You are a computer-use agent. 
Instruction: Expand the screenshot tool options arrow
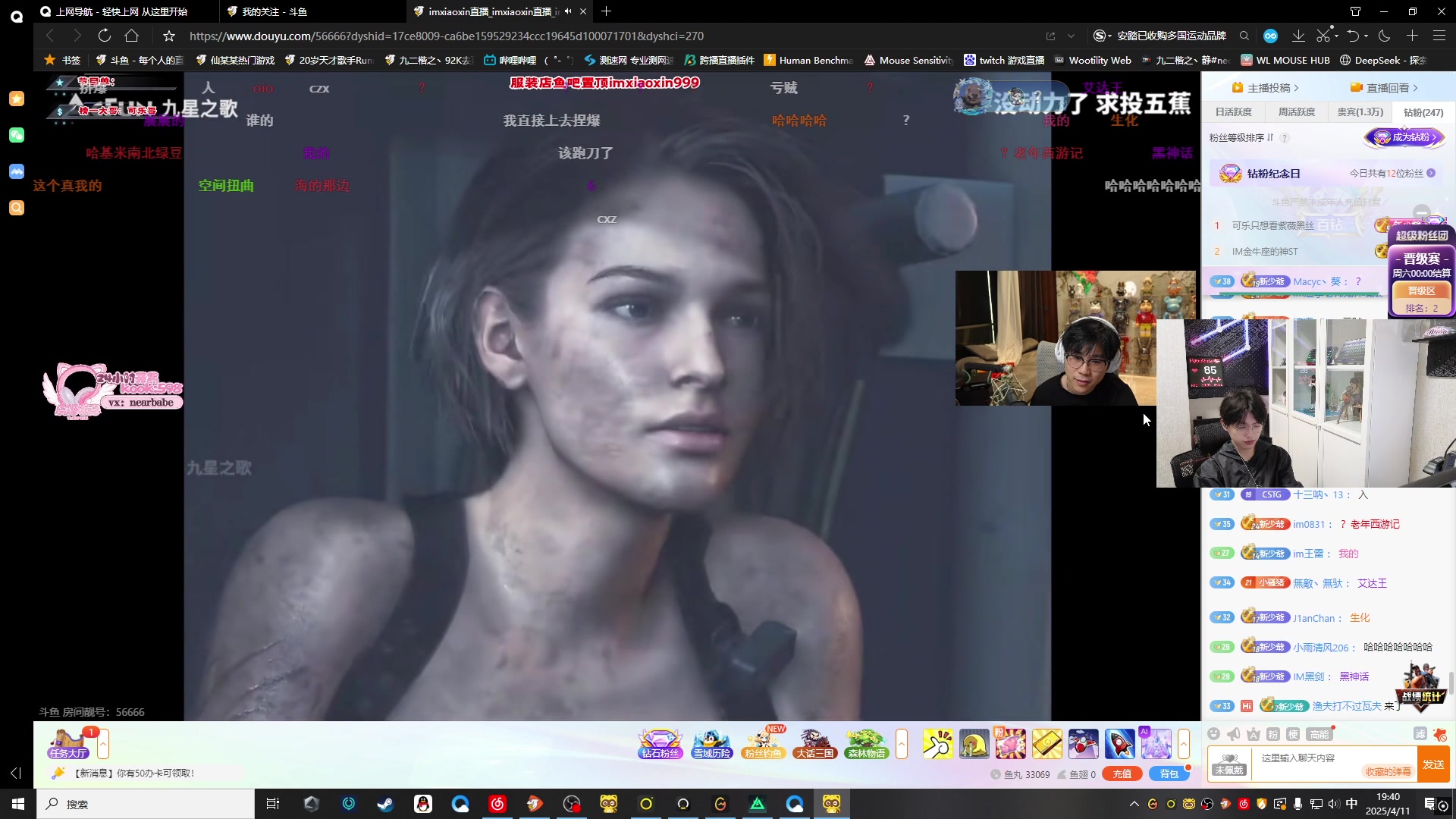(x=1335, y=36)
